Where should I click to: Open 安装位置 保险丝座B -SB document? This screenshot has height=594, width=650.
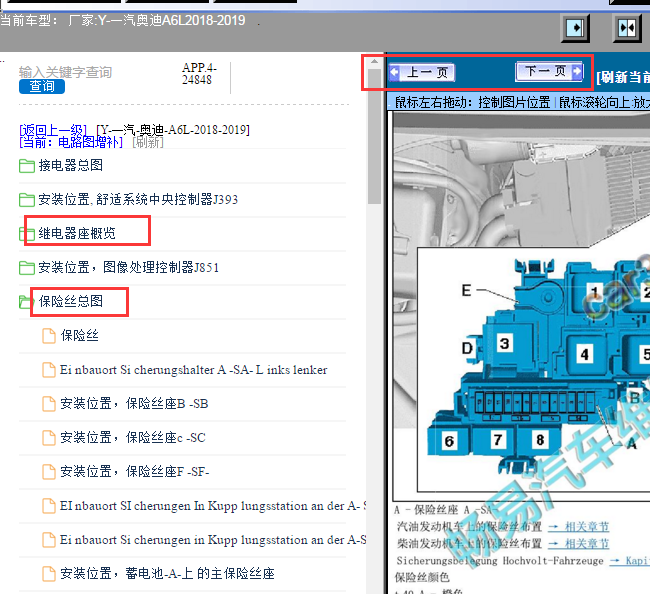(x=134, y=403)
